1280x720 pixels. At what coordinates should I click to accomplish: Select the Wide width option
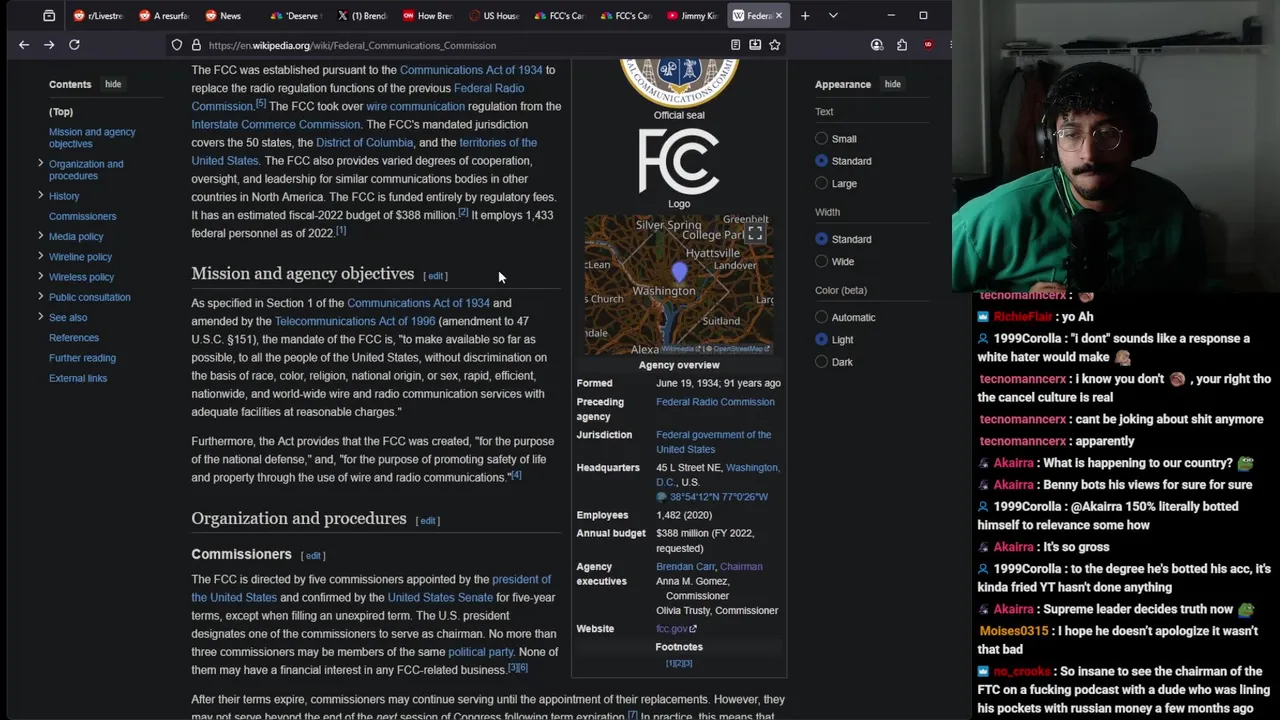pos(821,261)
